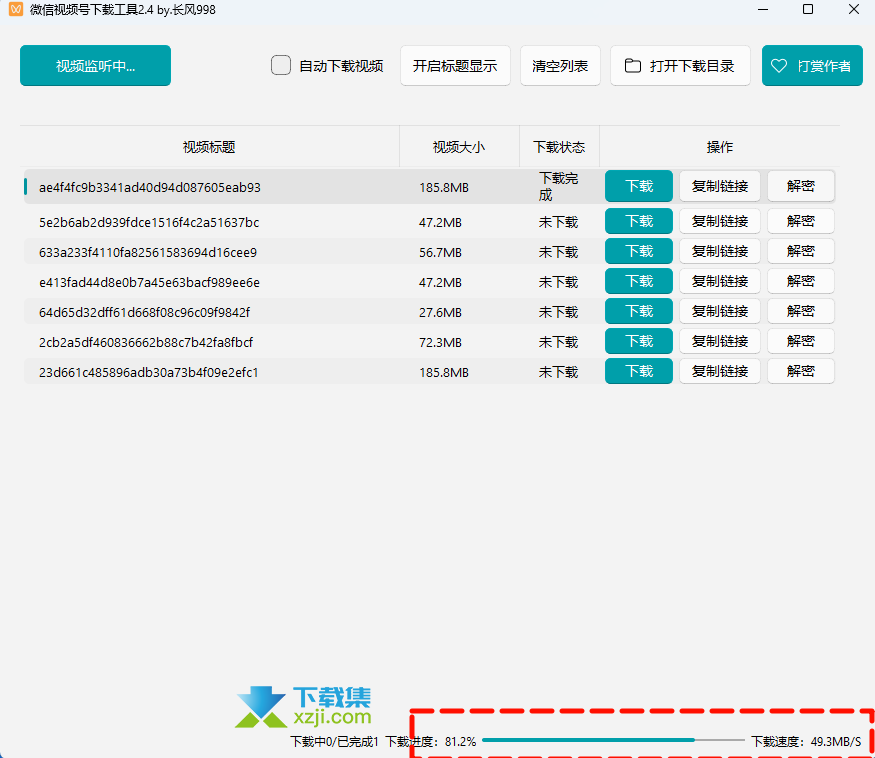Select the 视频标题 column header
Screen dimensions: 875x758
tap(209, 147)
